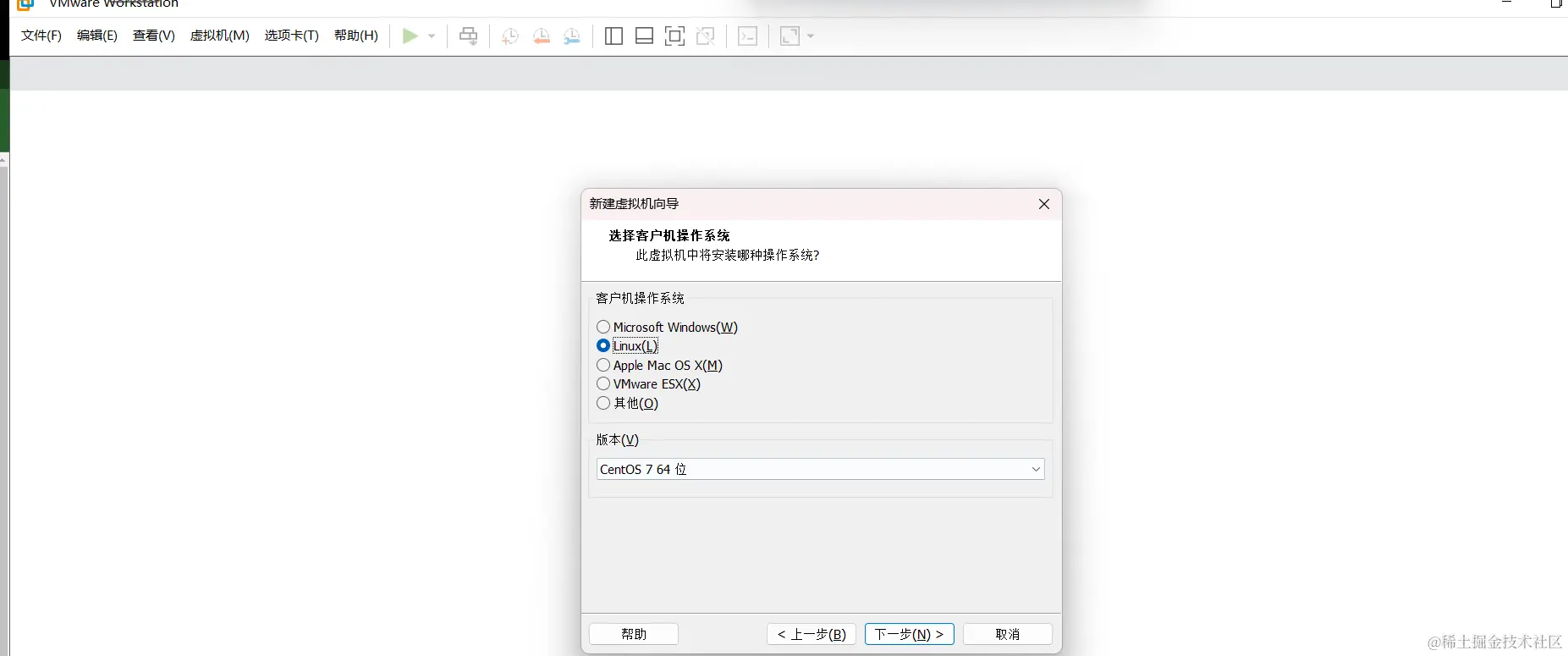The height and width of the screenshot is (656, 1568).
Task: Open the 选项卡(T) menu
Action: pyautogui.click(x=292, y=36)
